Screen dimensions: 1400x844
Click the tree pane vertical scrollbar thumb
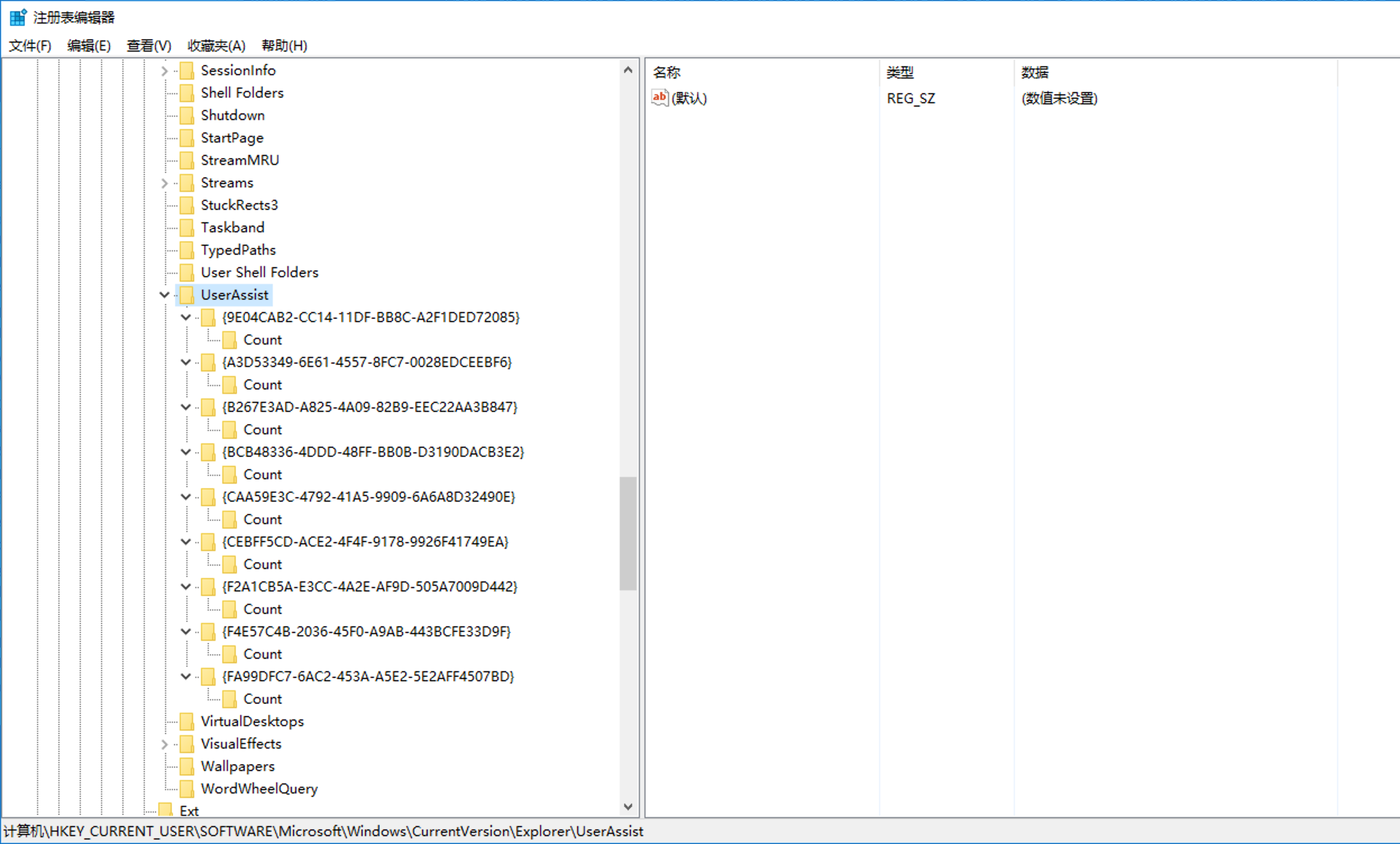[x=628, y=534]
